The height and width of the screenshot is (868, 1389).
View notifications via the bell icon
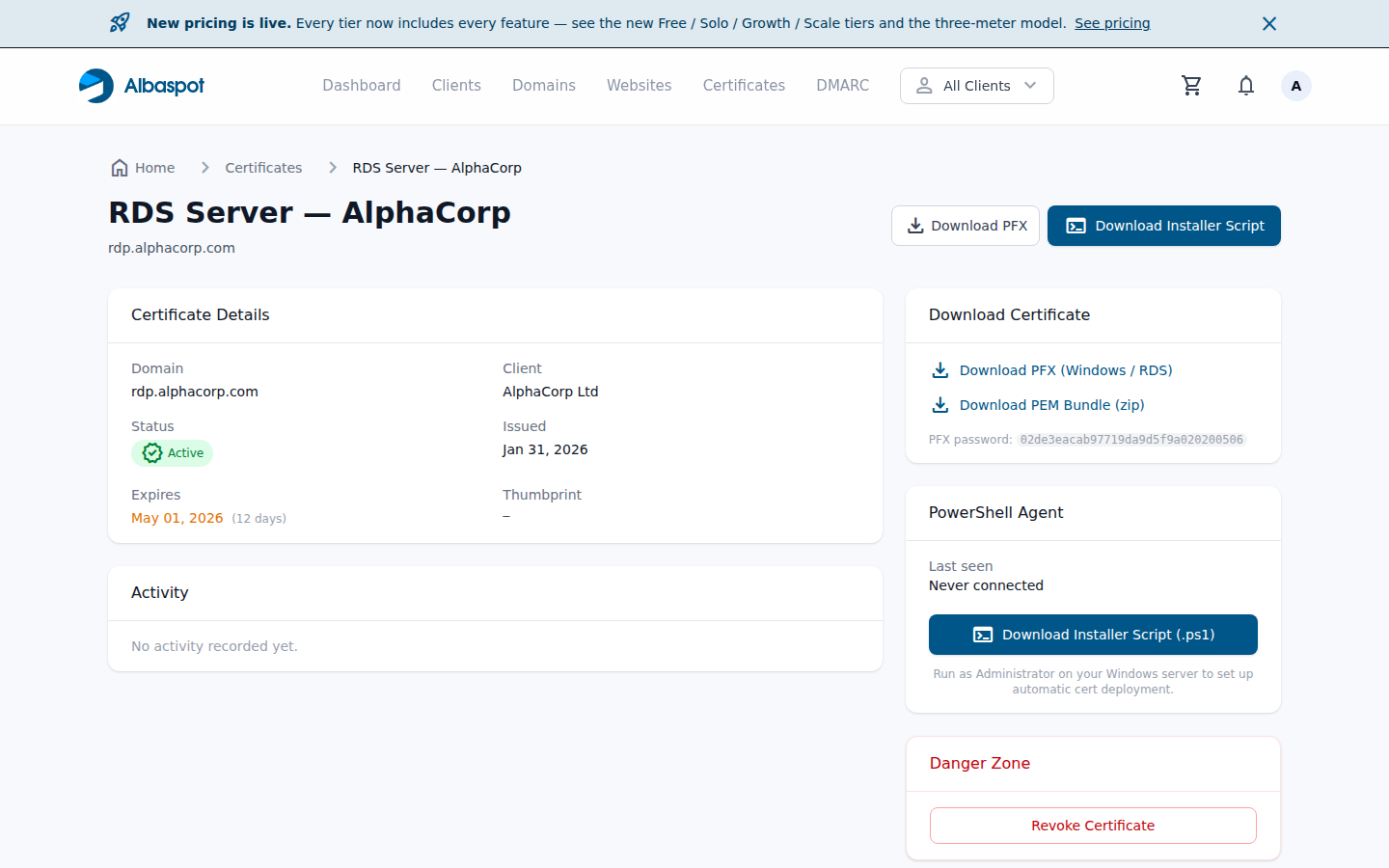1246,86
